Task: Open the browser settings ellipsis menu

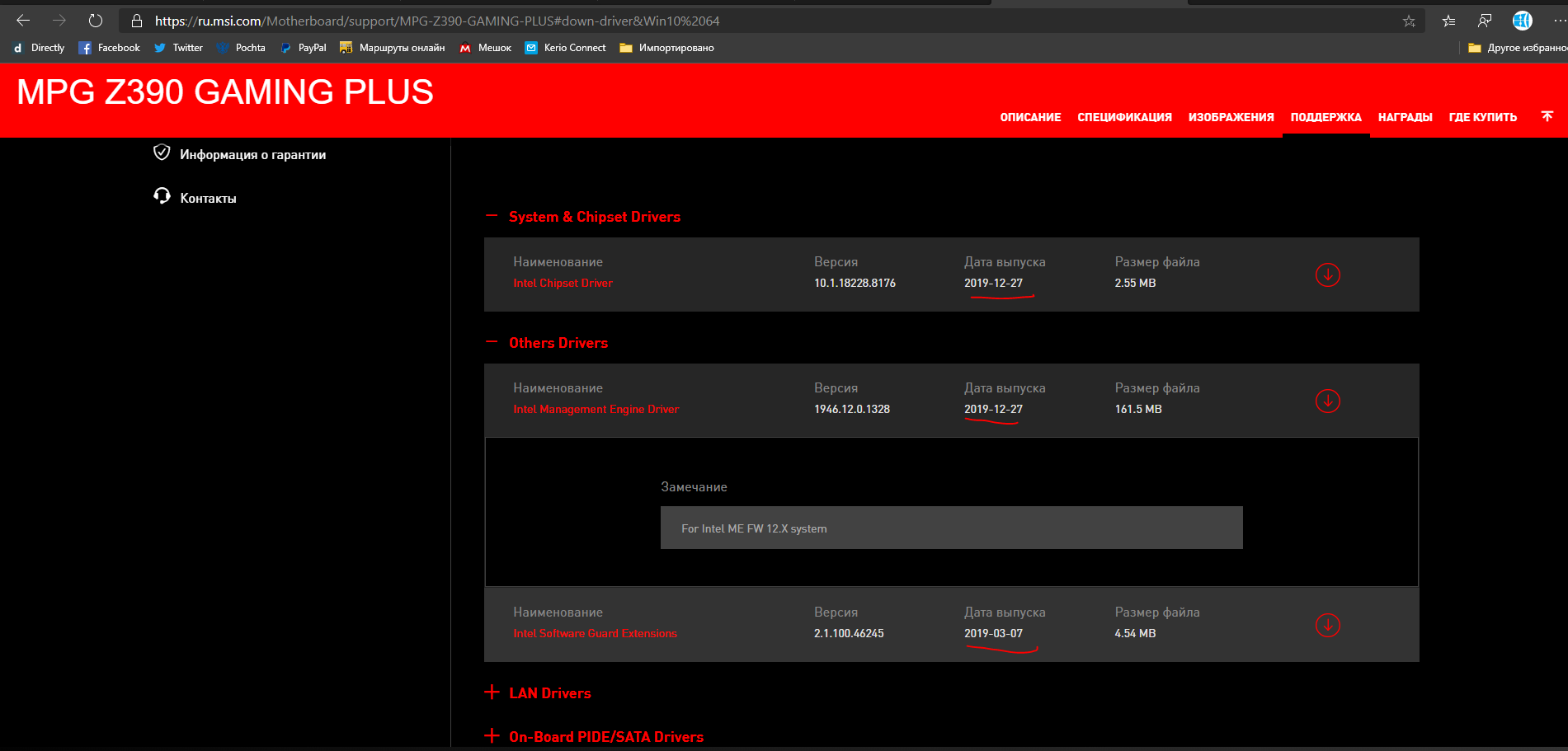Action: coord(1559,21)
